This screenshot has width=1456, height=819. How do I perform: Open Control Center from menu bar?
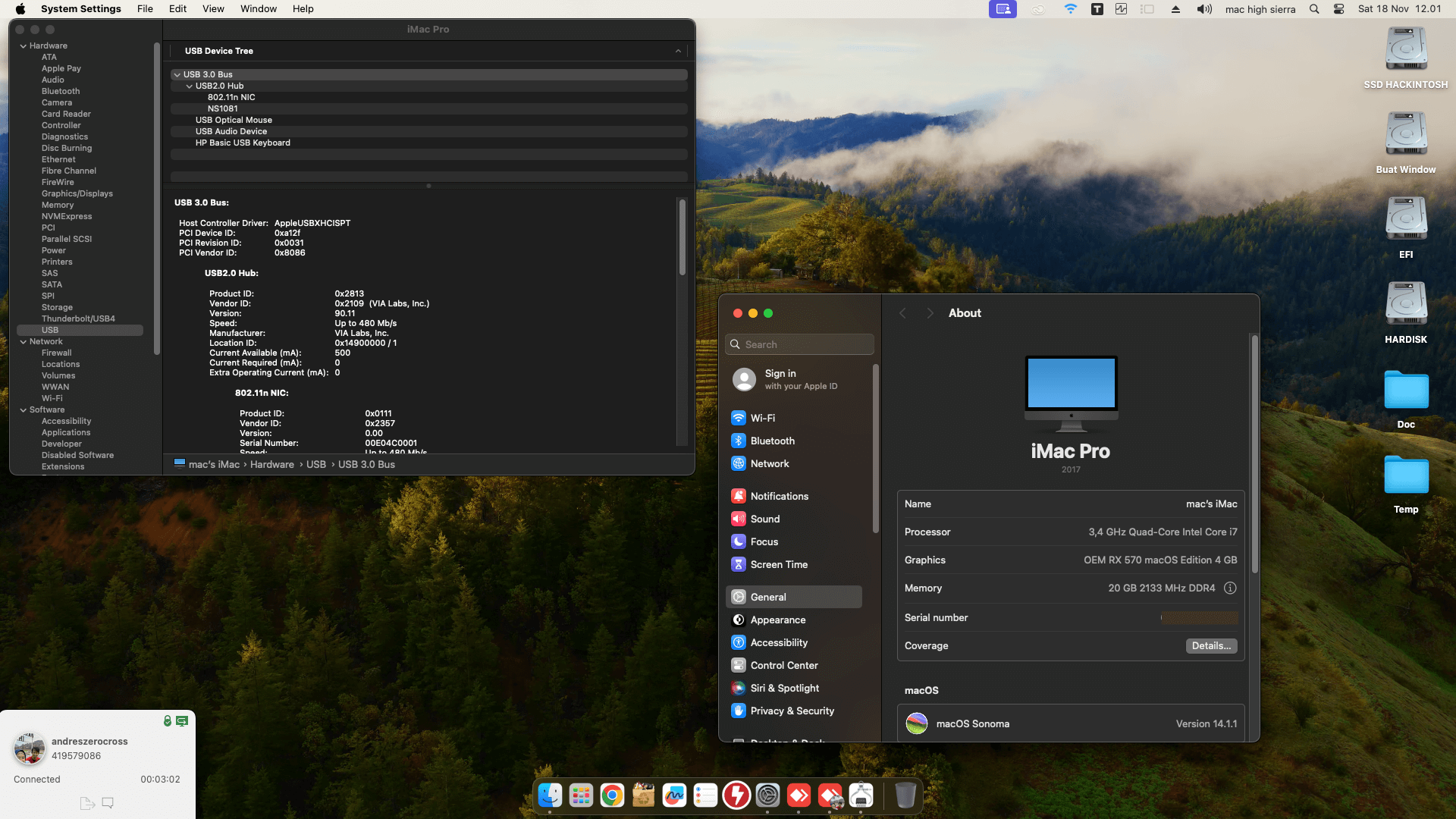[x=1338, y=9]
